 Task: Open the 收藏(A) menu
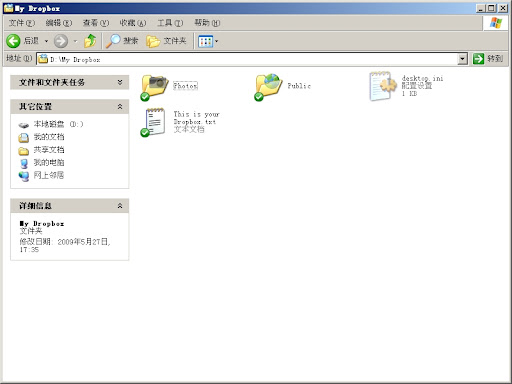pyautogui.click(x=133, y=23)
